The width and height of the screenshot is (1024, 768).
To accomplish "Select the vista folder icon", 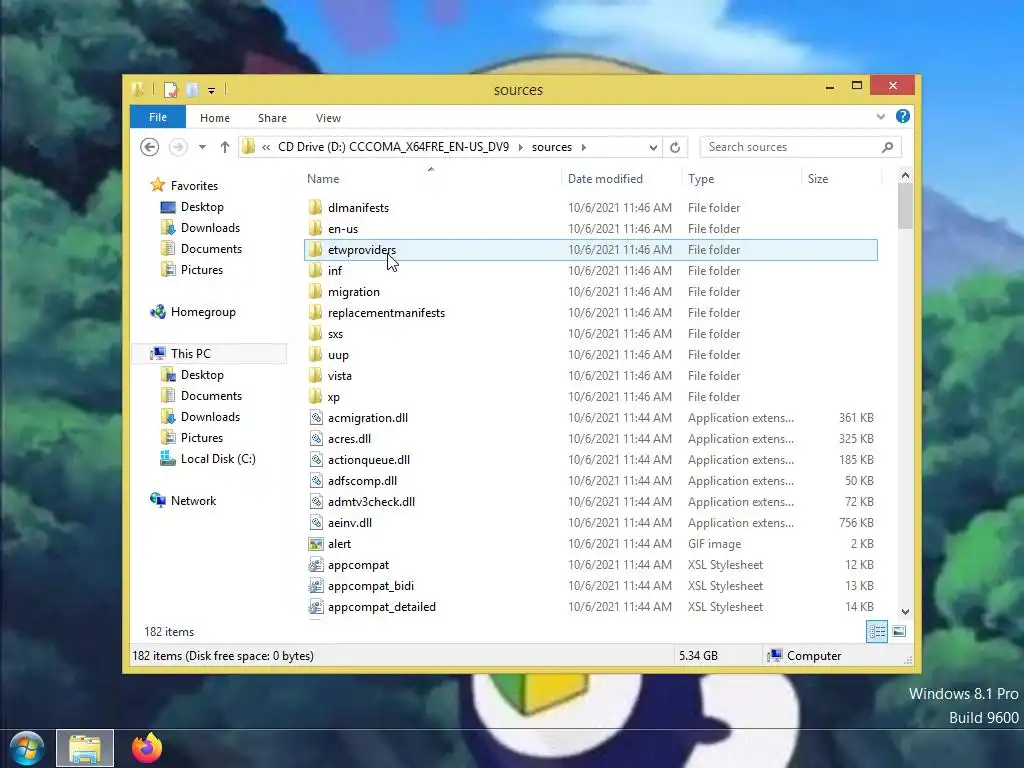I will tap(315, 376).
